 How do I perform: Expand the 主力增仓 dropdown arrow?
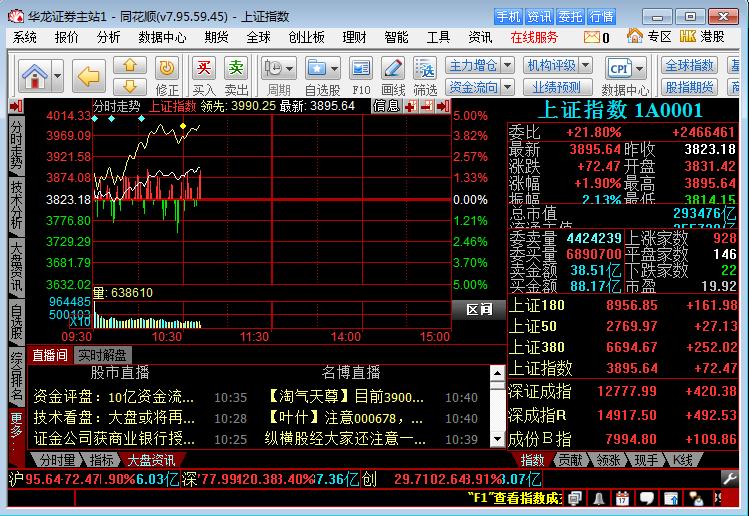point(508,65)
